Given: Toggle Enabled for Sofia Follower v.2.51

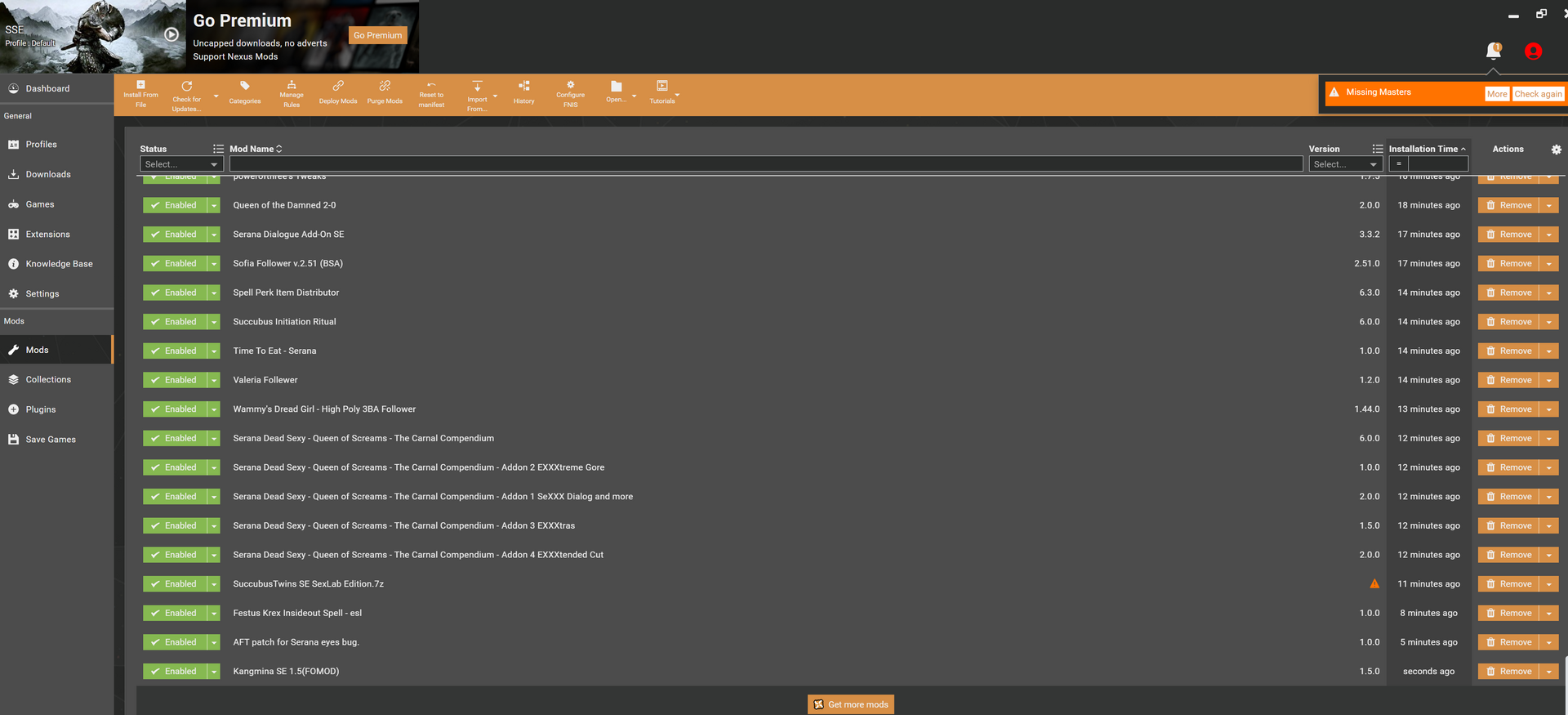Looking at the screenshot, I should coord(175,263).
